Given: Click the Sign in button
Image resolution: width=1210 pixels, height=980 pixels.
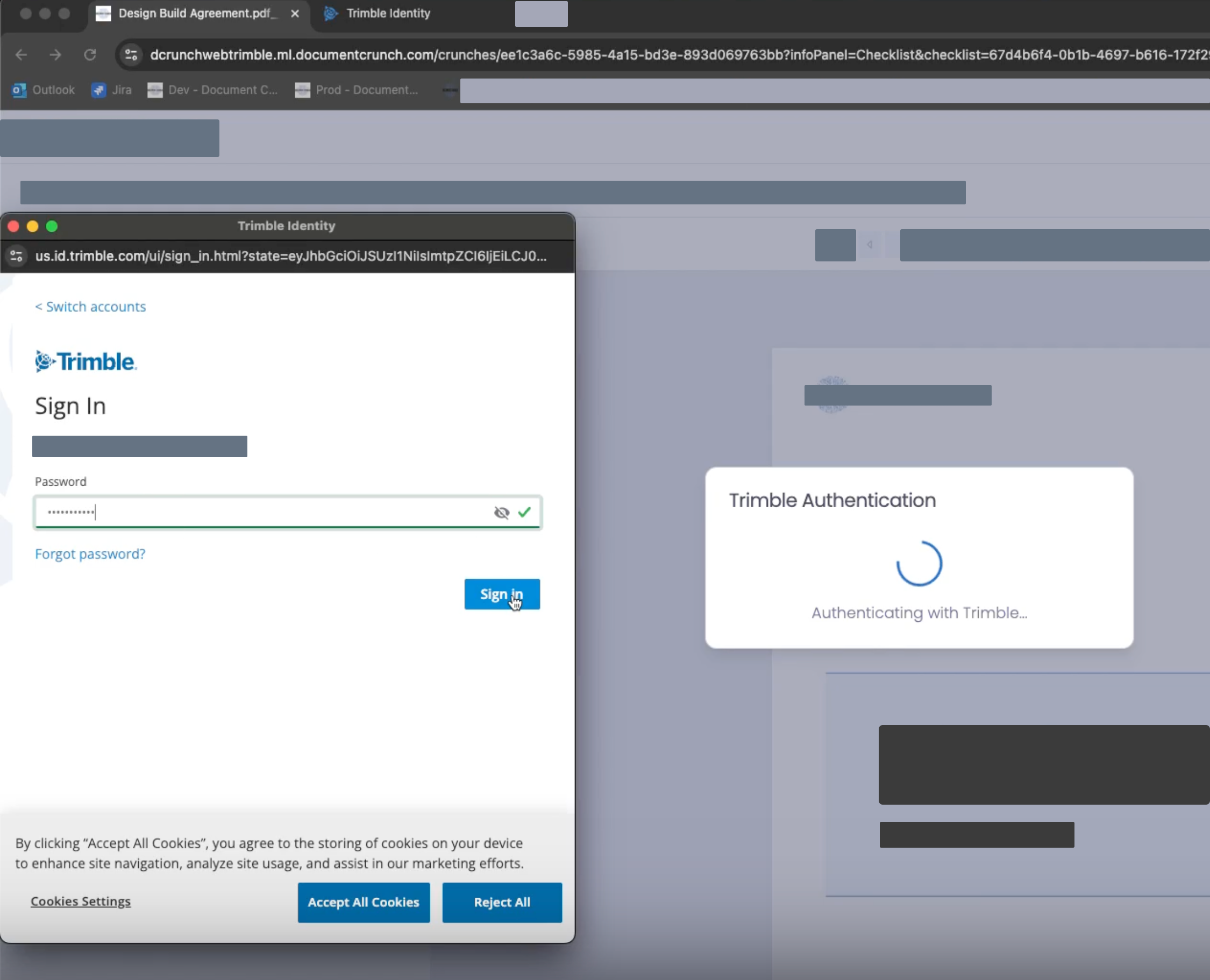Looking at the screenshot, I should [502, 594].
